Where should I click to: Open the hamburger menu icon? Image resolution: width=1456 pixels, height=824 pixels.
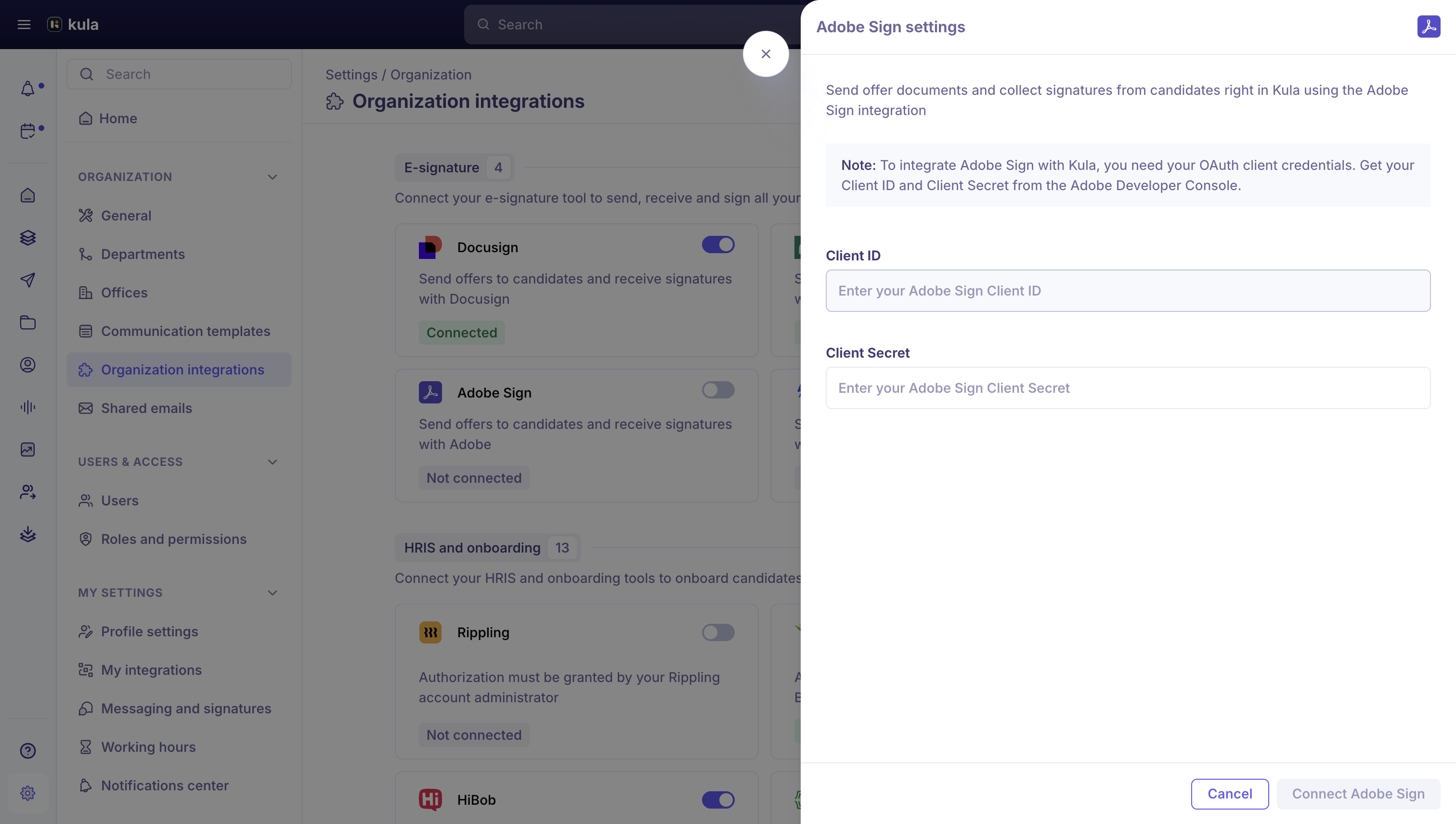(24, 25)
